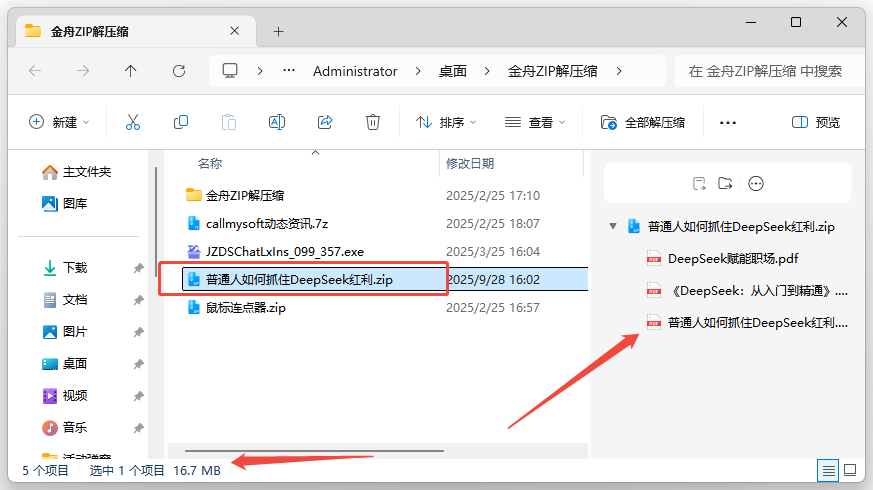The image size is (873, 490).
Task: Select the callmysoft动态资讯.7z file
Action: pyautogui.click(x=385, y=223)
